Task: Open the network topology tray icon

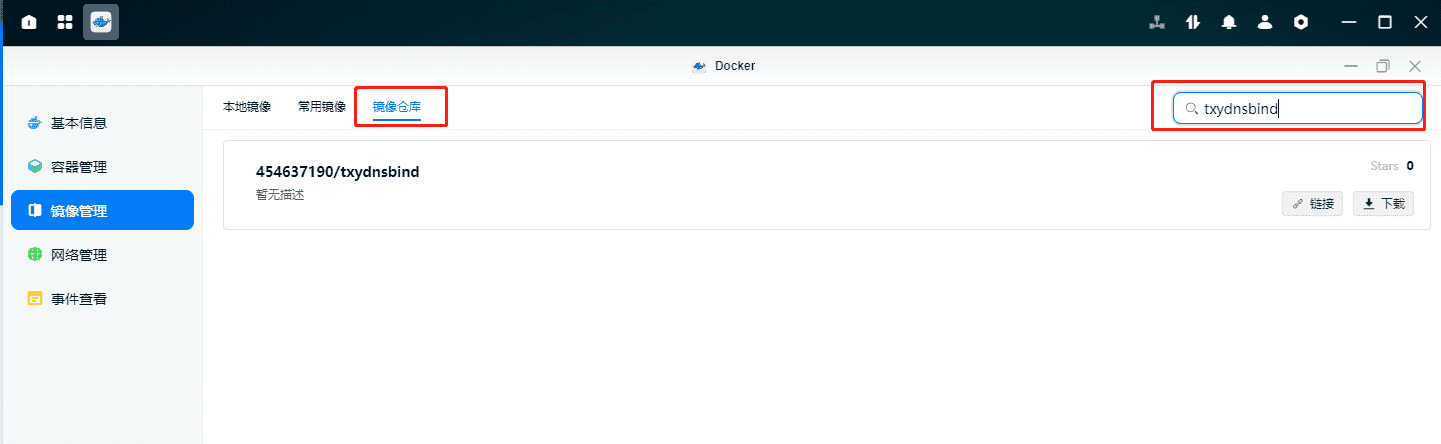Action: [x=1157, y=22]
